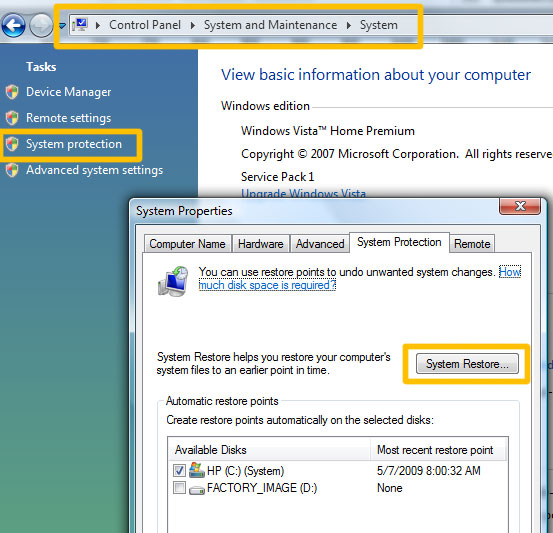Open Advanced system settings link

coord(95,170)
